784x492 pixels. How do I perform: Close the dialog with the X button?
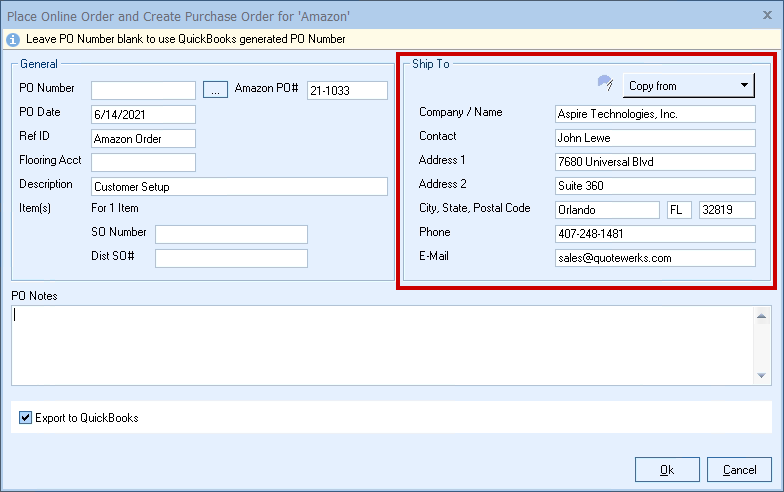tap(765, 15)
